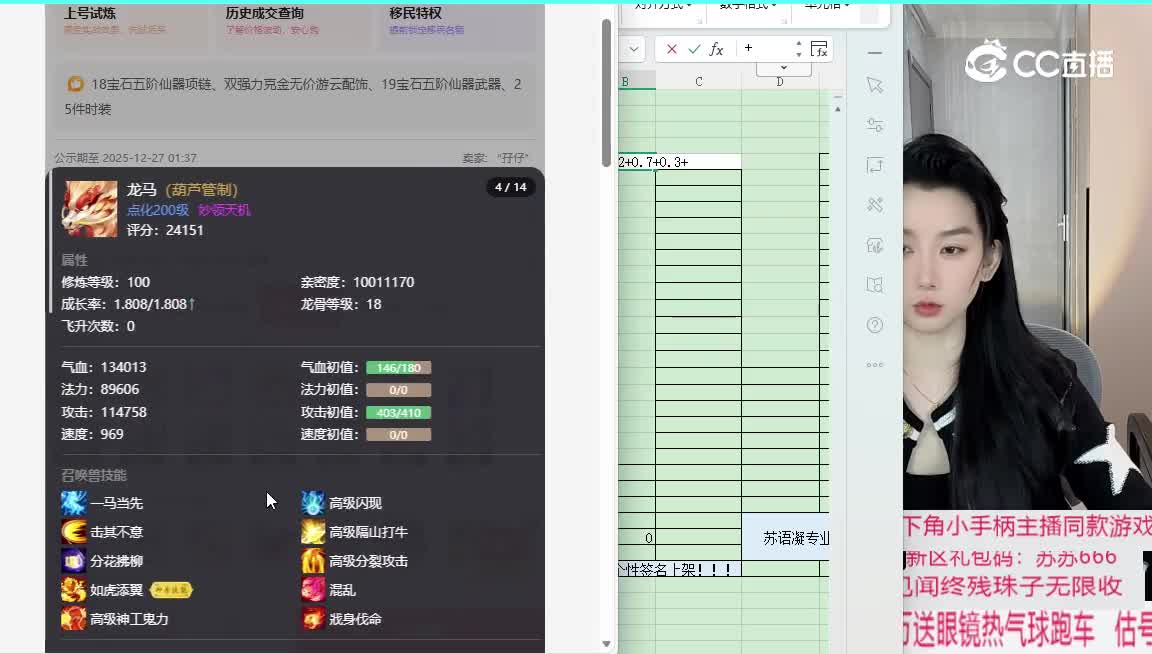Image resolution: width=1152 pixels, height=654 pixels.
Task: Click the webpage scrollbar down arrow
Action: click(x=606, y=644)
